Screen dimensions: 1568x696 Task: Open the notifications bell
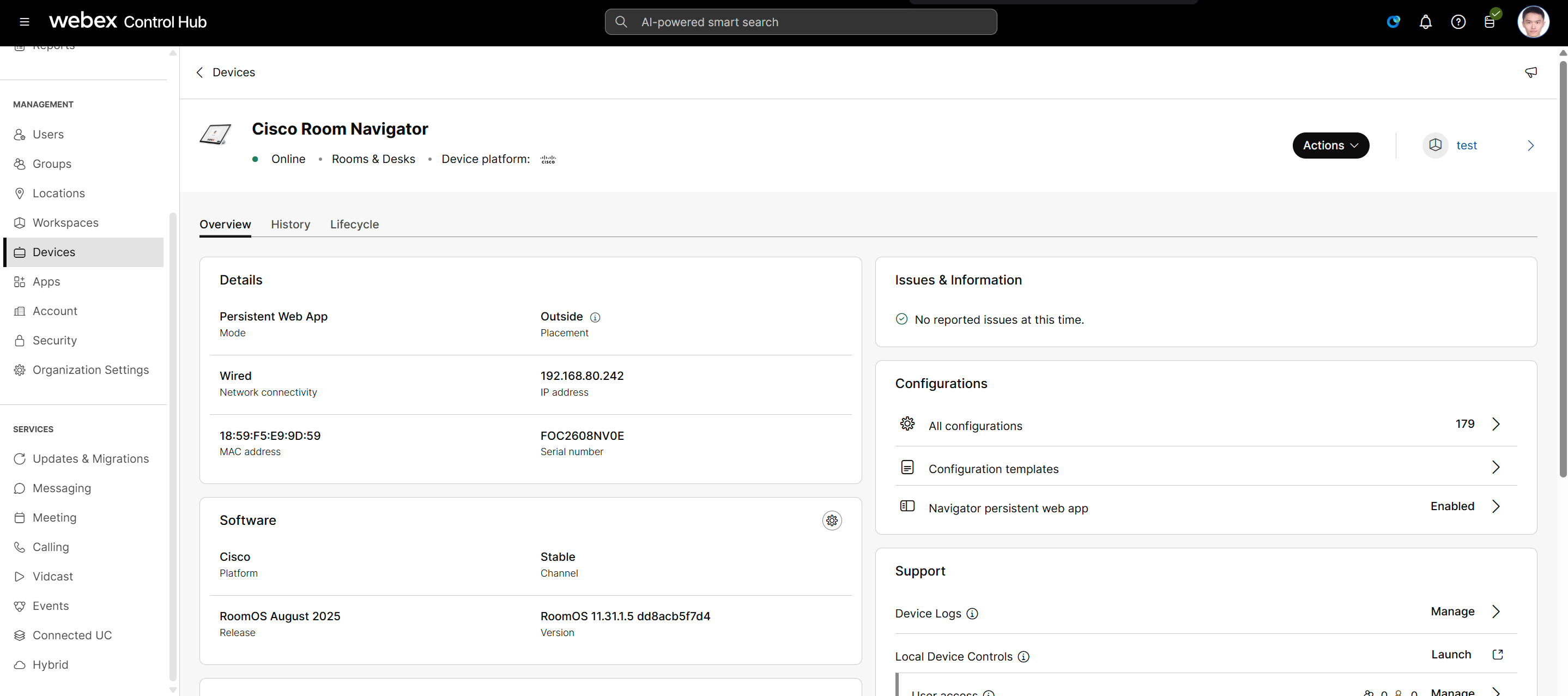coord(1426,22)
